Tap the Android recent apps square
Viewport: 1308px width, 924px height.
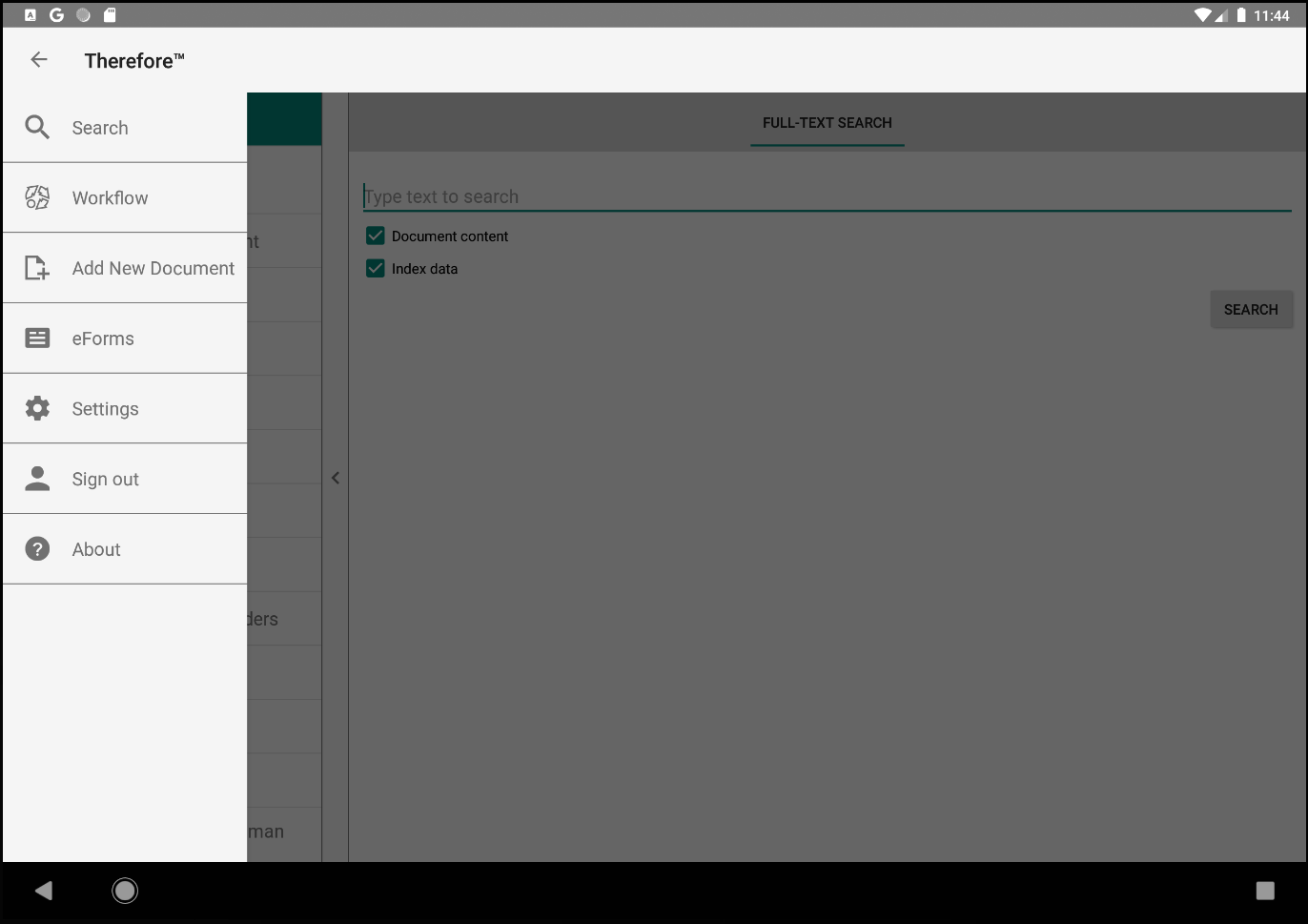1265,891
